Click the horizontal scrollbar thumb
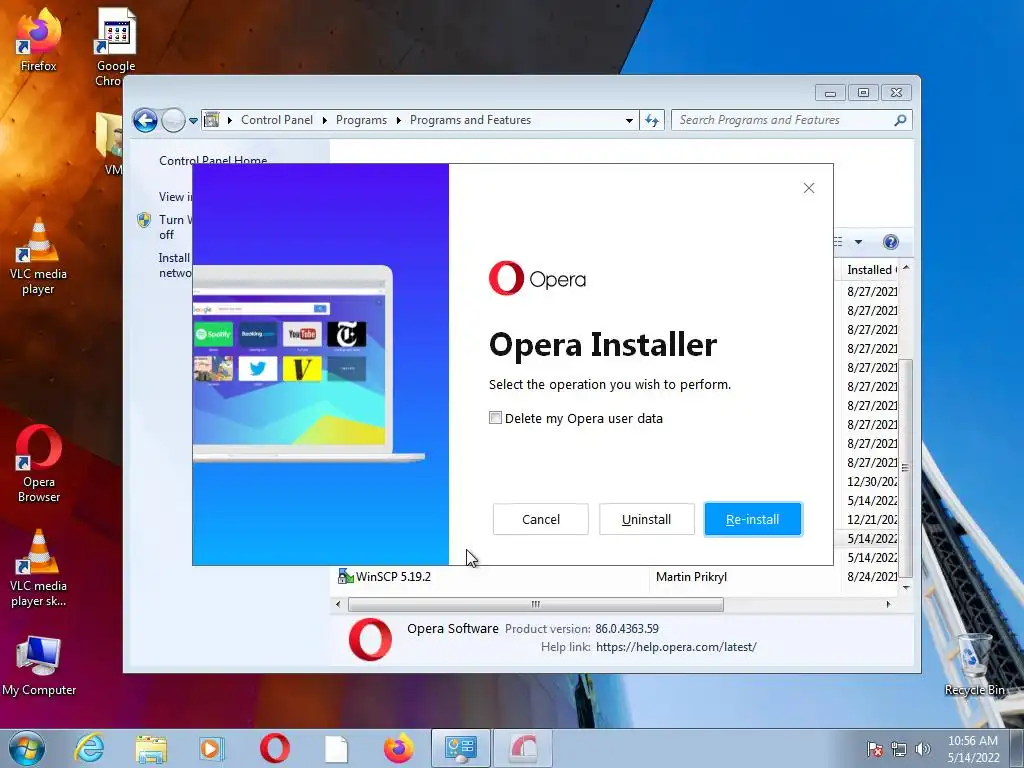The height and width of the screenshot is (768, 1024). 536,604
